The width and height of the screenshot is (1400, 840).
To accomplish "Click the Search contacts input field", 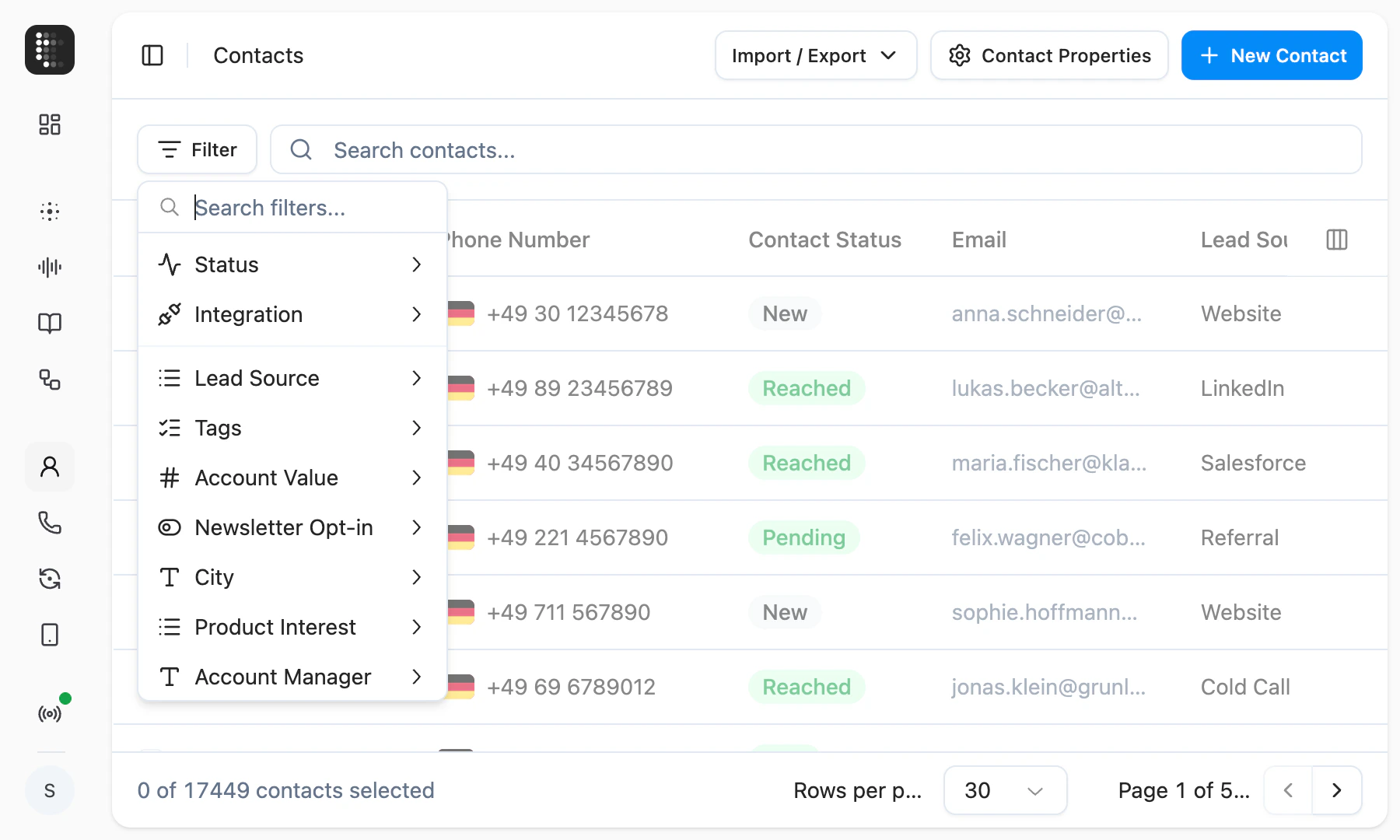I will click(x=816, y=149).
